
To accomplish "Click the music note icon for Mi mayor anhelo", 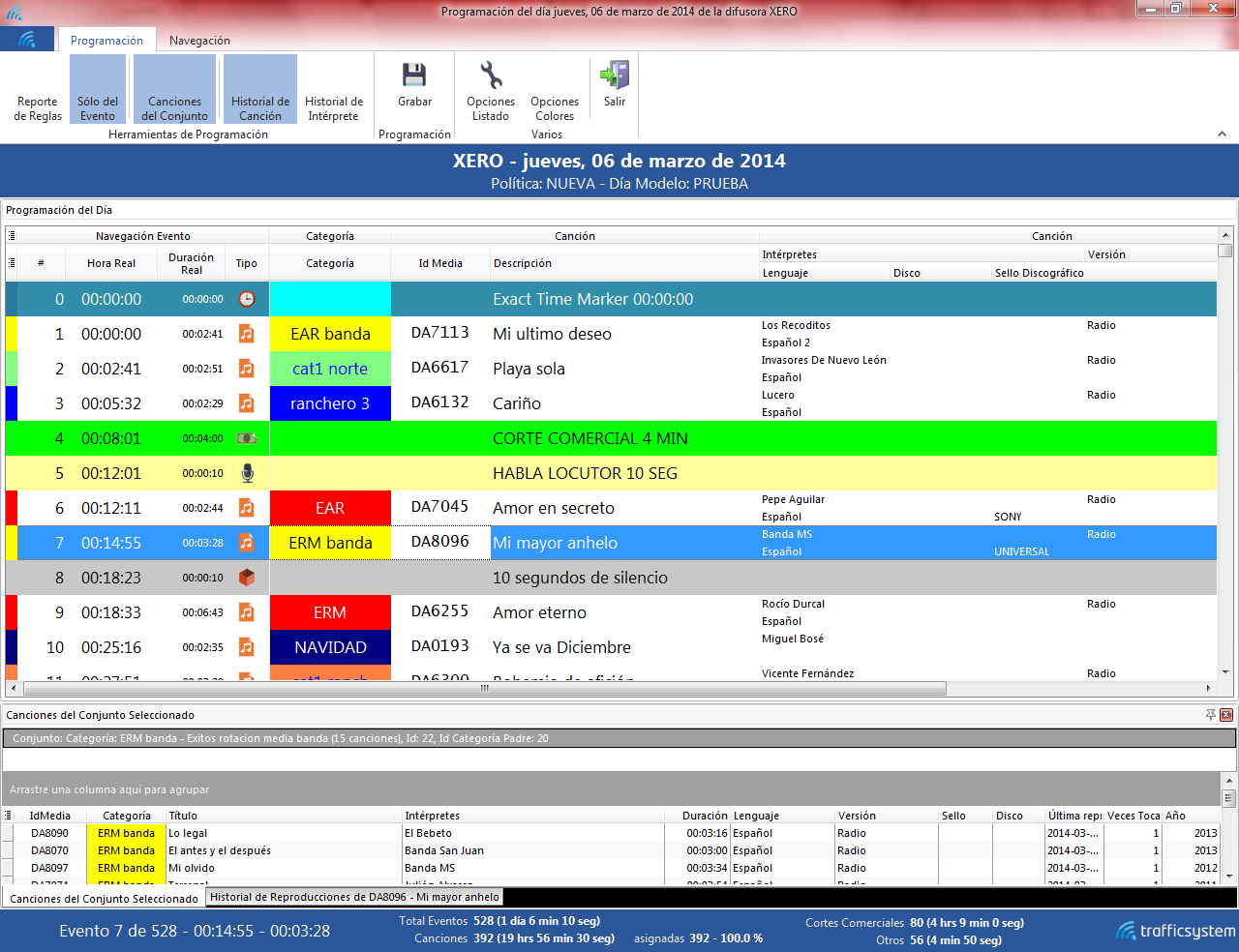I will [x=247, y=543].
